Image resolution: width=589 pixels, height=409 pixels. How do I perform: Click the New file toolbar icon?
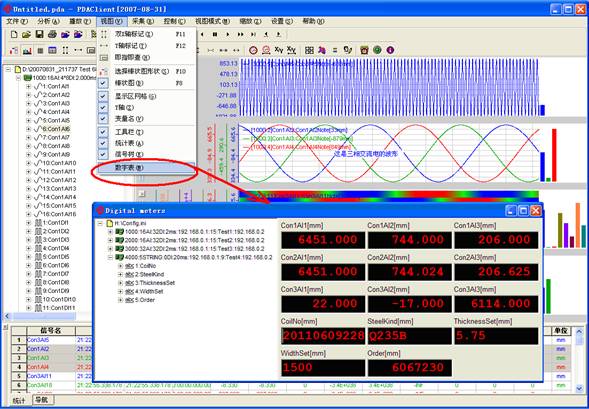pos(14,35)
